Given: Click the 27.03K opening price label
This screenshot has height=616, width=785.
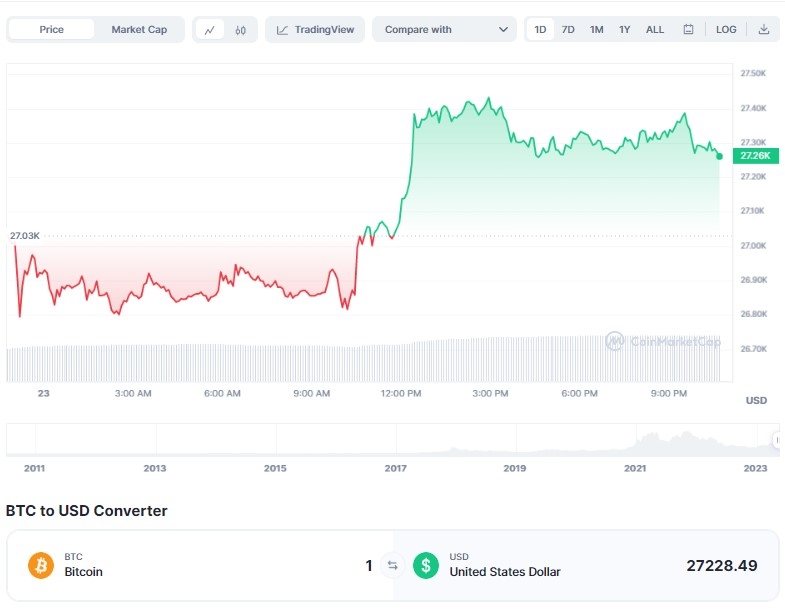Looking at the screenshot, I should click(25, 236).
